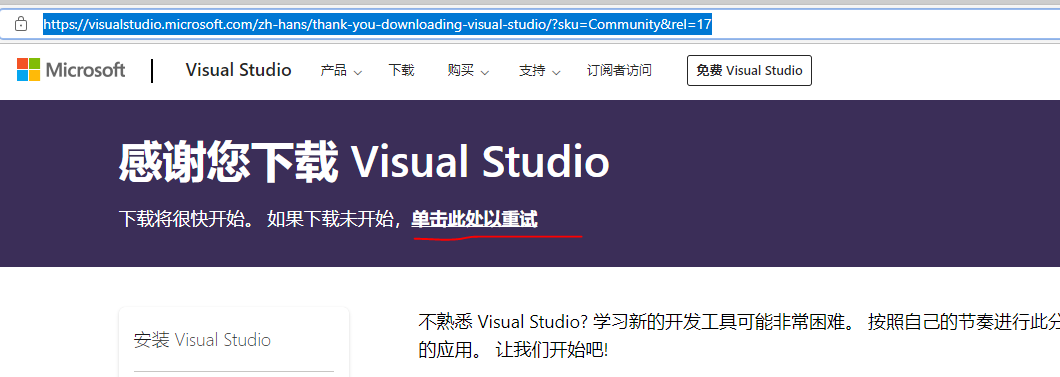Open the Visual Studio brand link
Screen dimensions: 1060x377
(x=239, y=70)
